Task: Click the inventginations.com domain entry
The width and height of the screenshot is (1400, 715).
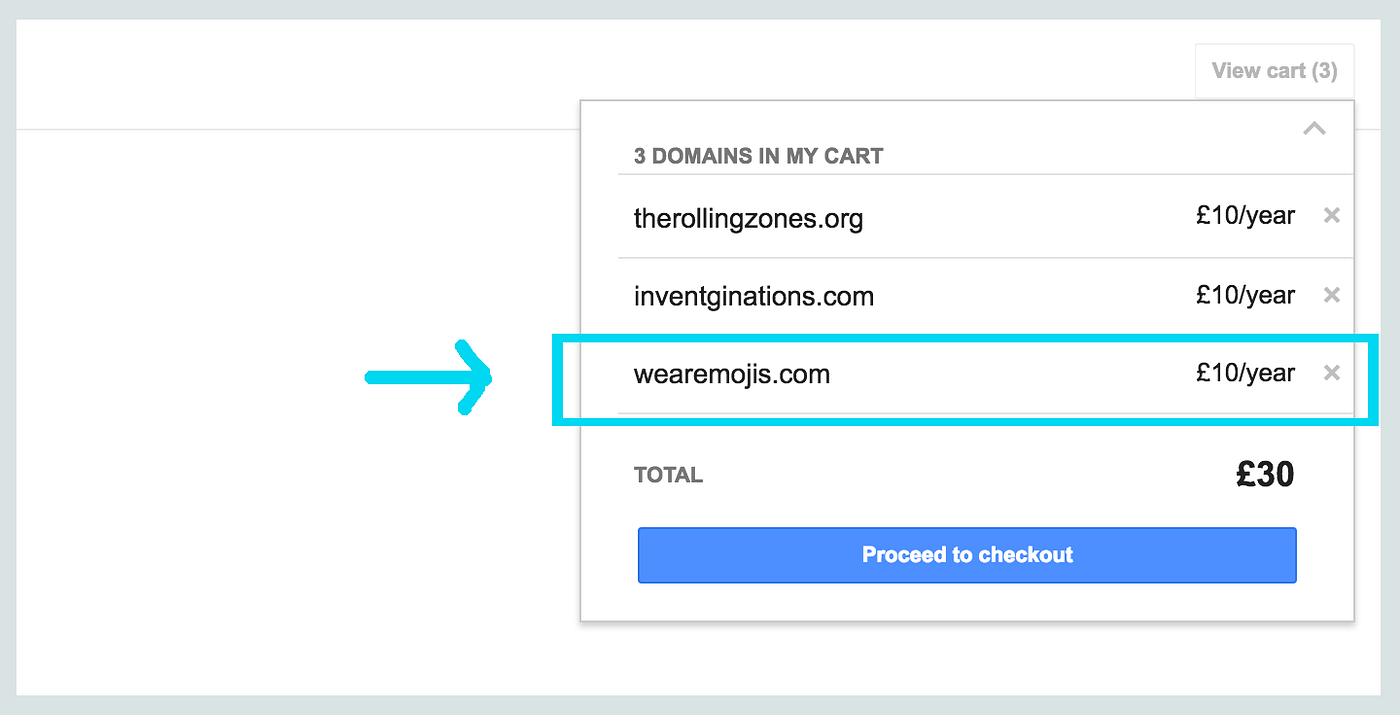Action: (753, 295)
